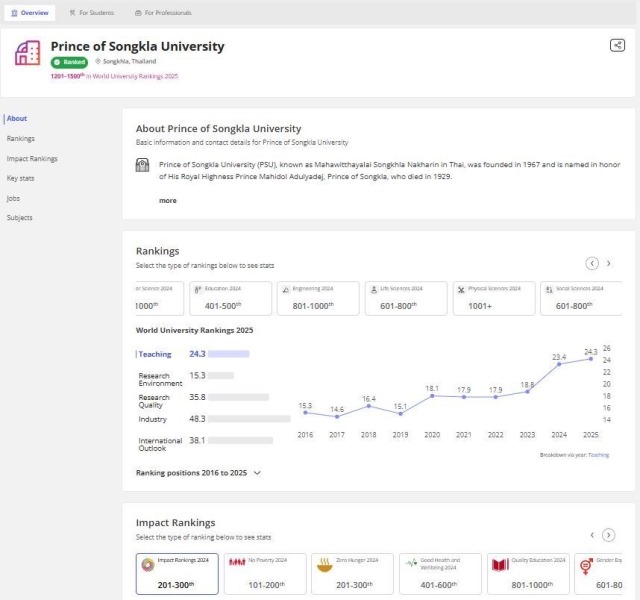
Task: Click the 2025 chart data point 24.3
Action: (591, 359)
